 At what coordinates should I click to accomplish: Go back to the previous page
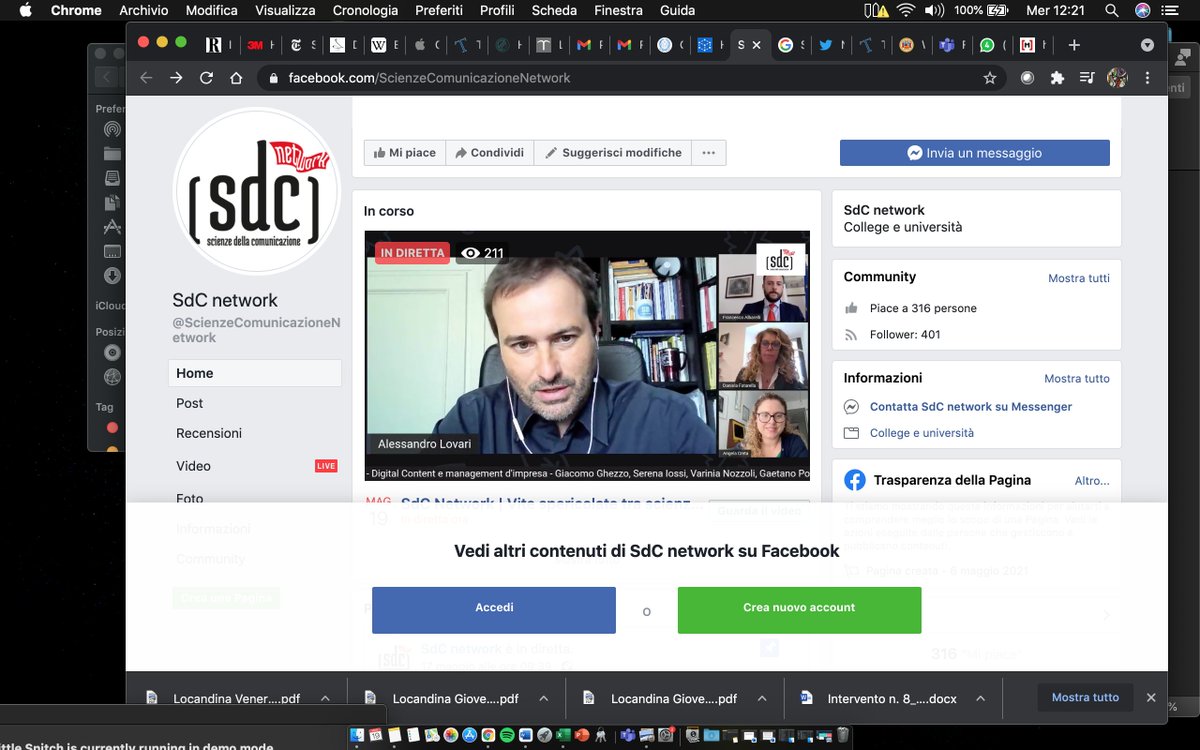point(146,78)
